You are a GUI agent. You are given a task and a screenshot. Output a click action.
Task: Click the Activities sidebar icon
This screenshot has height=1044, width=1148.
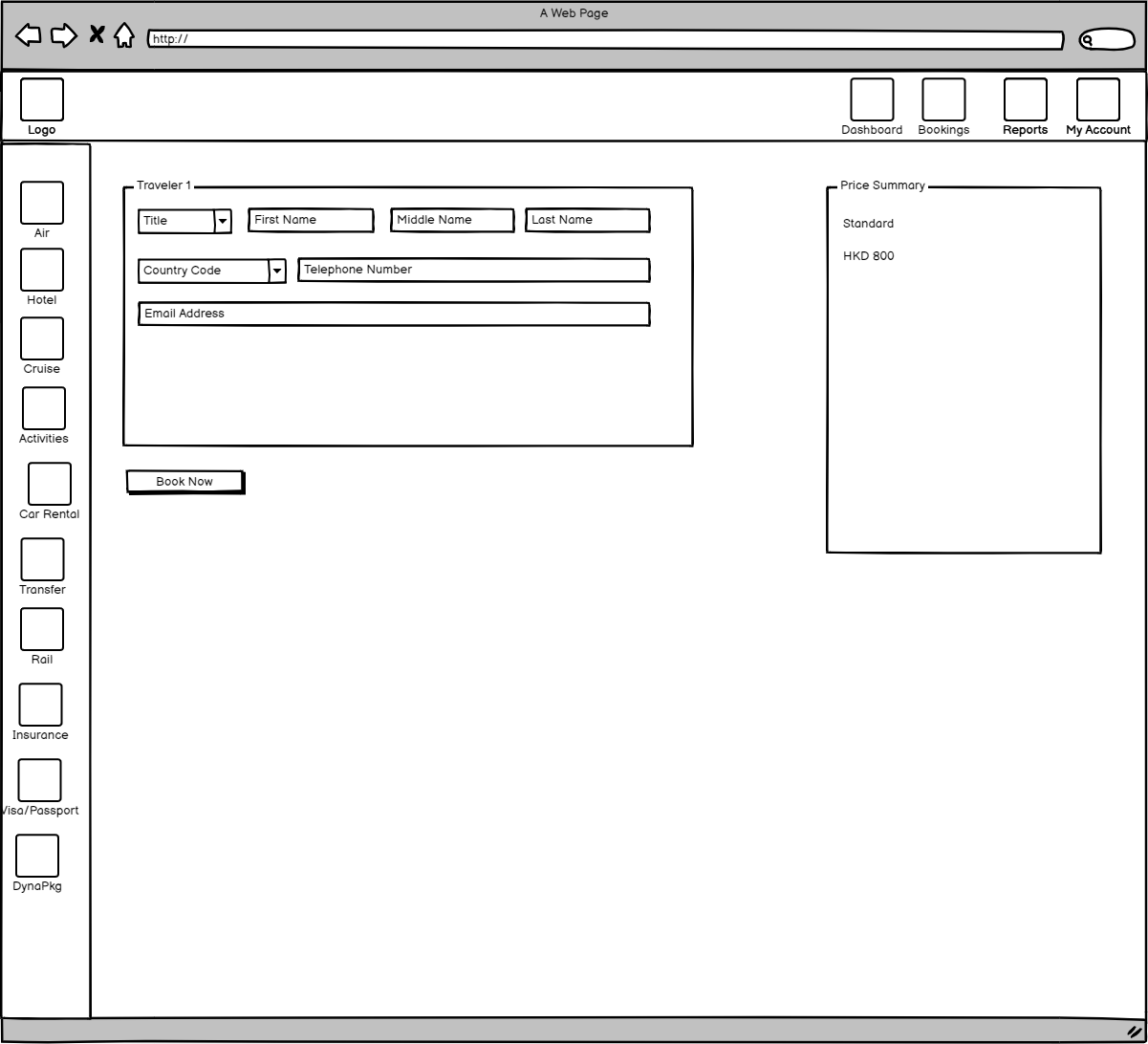[x=44, y=408]
